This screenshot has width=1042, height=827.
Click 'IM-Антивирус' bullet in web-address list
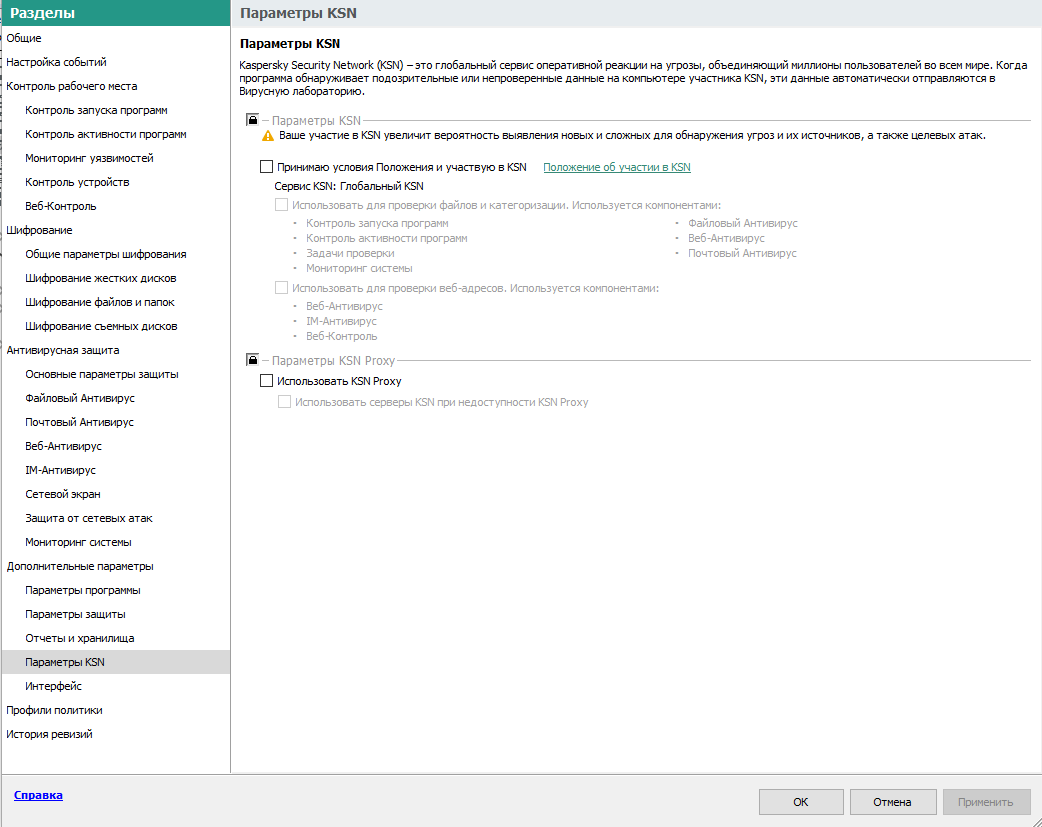tap(341, 321)
